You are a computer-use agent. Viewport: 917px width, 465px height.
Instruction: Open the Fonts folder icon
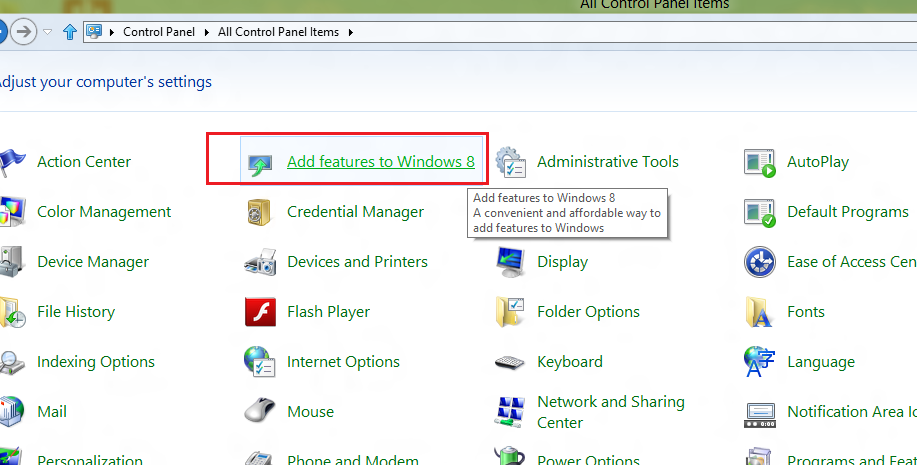[759, 312]
